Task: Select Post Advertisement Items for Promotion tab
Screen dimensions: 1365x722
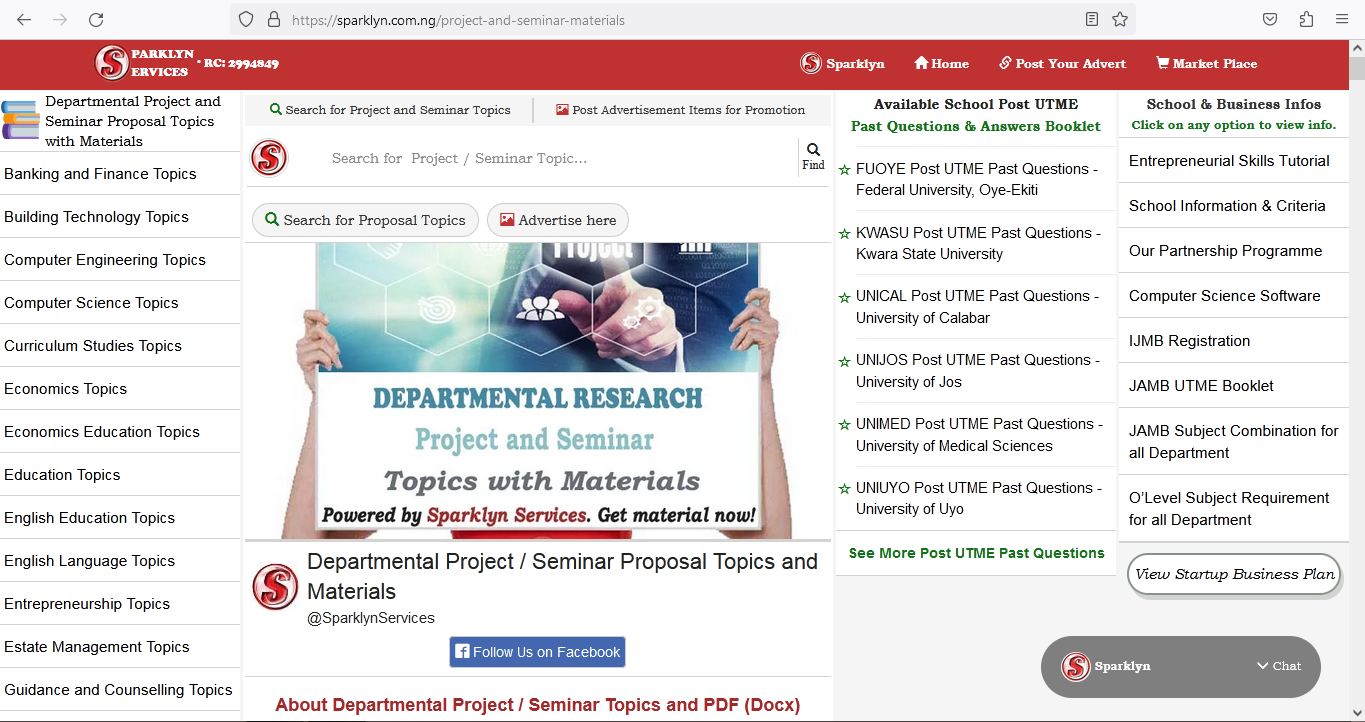Action: tap(680, 110)
